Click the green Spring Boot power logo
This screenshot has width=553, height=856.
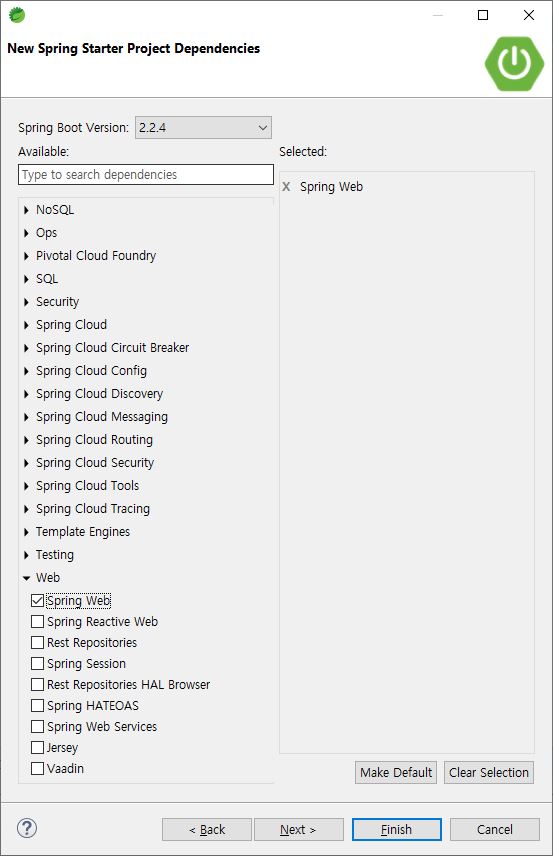click(514, 64)
